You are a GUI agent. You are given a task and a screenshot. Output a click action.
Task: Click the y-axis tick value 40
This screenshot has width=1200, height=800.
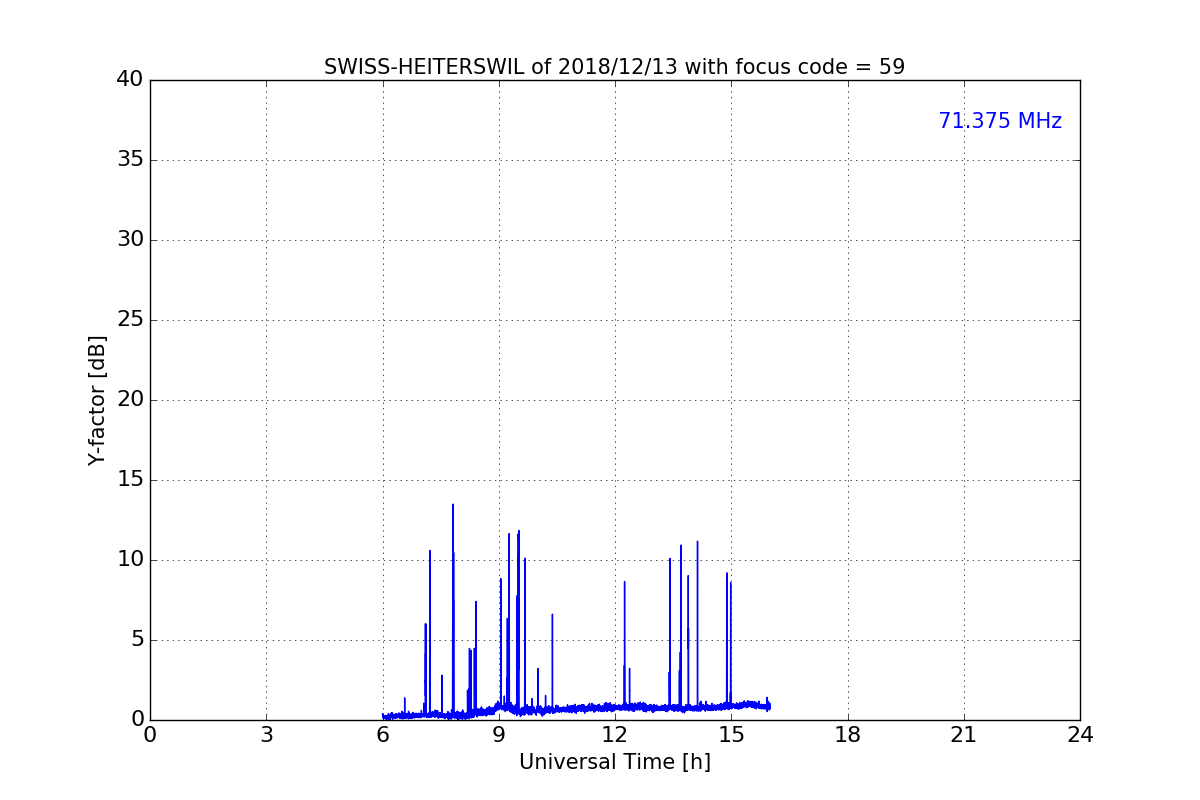130,80
